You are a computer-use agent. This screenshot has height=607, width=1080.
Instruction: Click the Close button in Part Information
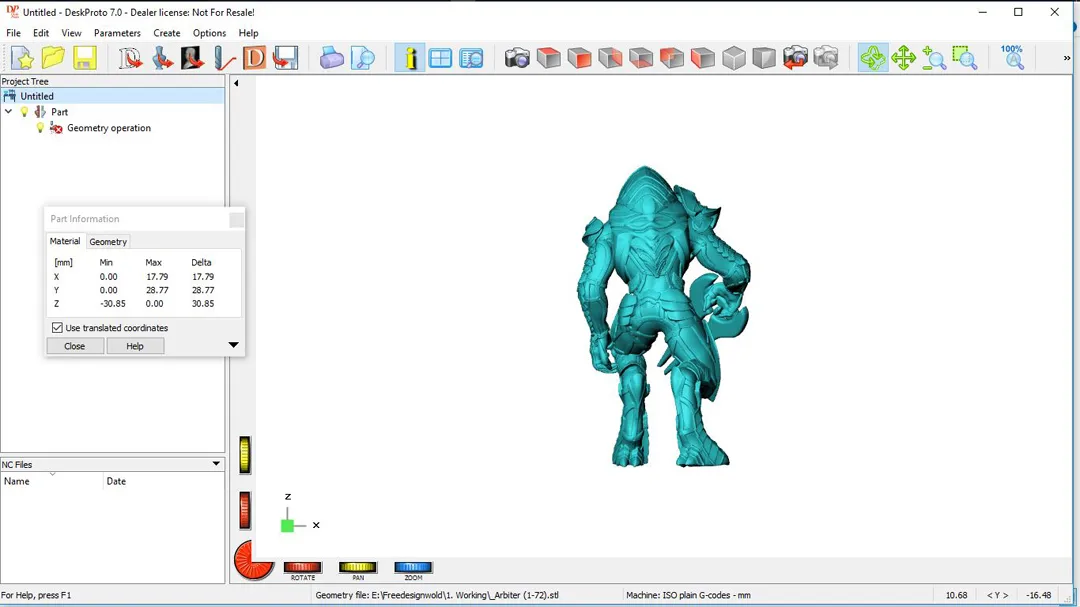74,346
